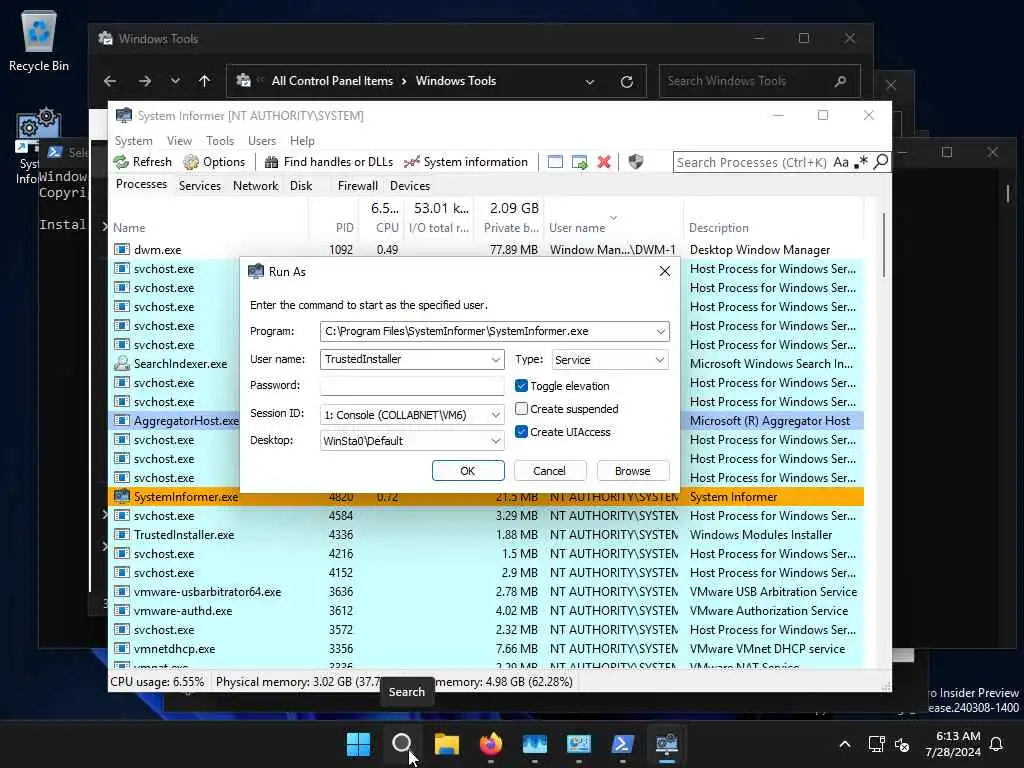Expand the Session ID dropdown
The height and width of the screenshot is (768, 1024).
click(496, 415)
